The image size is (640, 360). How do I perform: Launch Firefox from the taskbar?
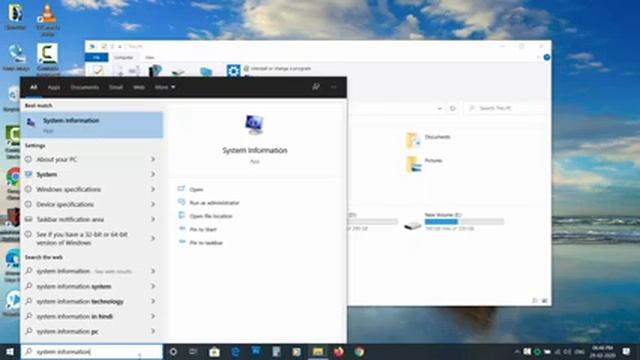tap(338, 351)
